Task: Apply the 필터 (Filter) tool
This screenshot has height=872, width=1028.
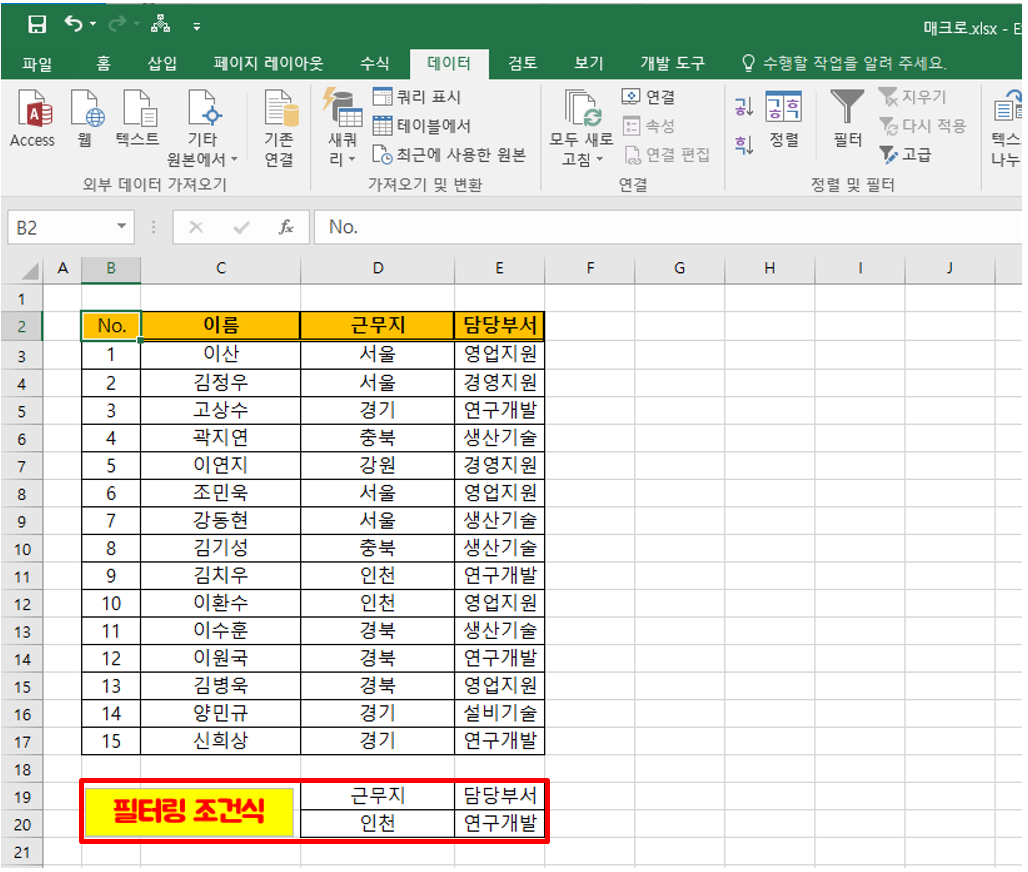Action: [x=846, y=120]
